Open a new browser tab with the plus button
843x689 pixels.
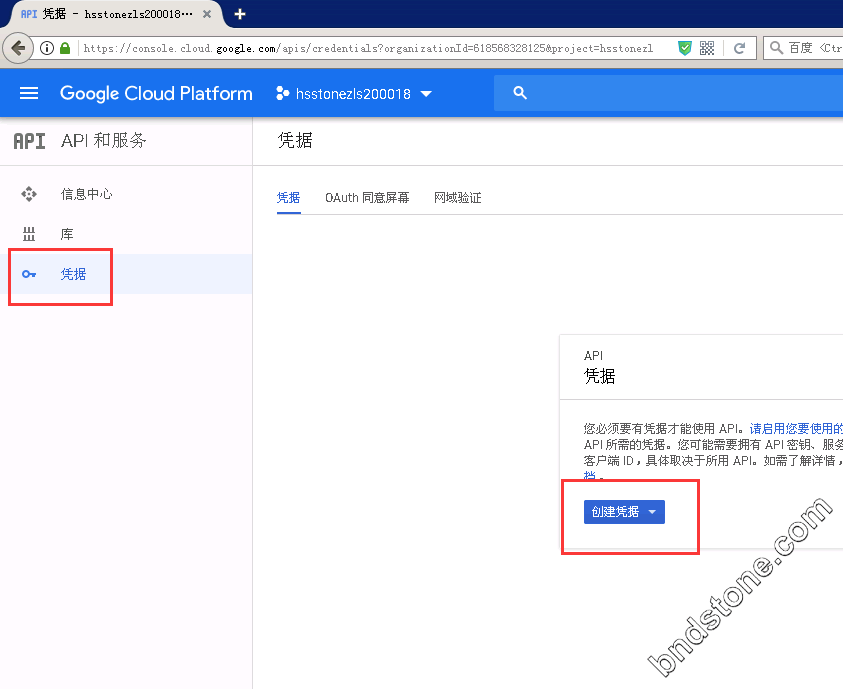[240, 14]
